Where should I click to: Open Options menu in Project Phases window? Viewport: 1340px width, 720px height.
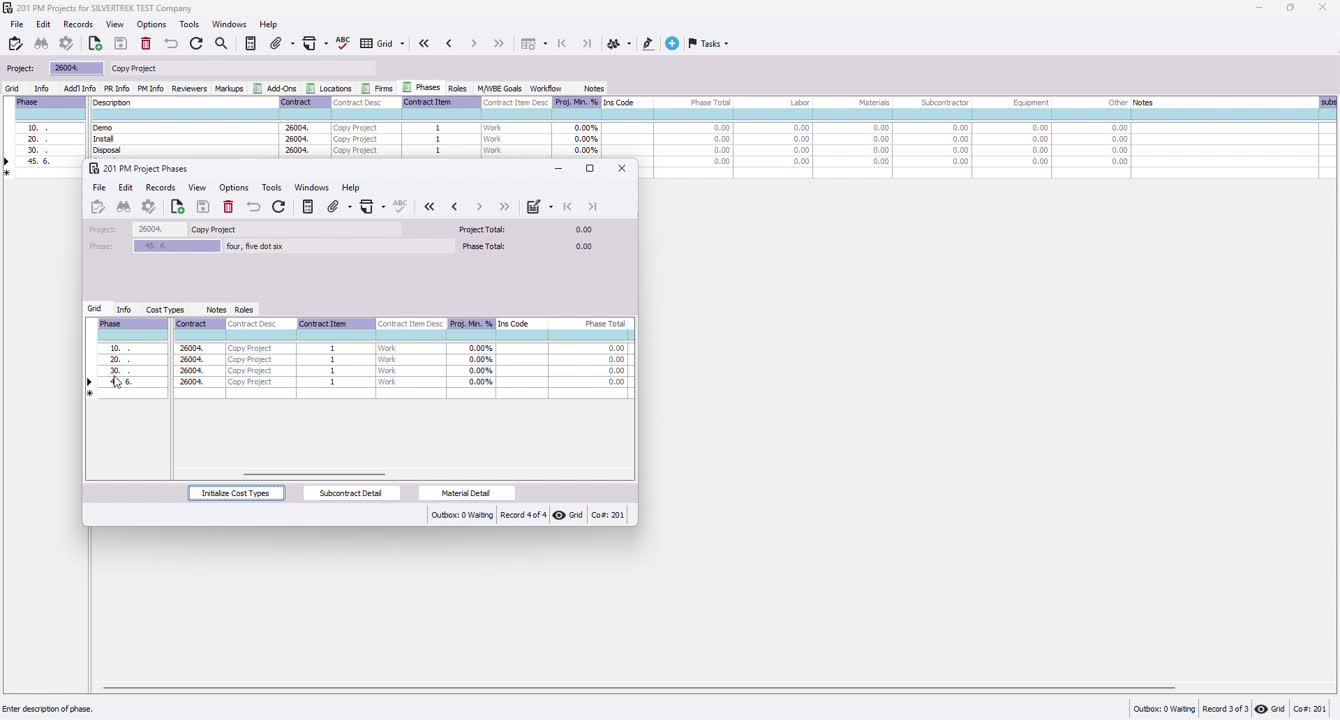point(234,188)
